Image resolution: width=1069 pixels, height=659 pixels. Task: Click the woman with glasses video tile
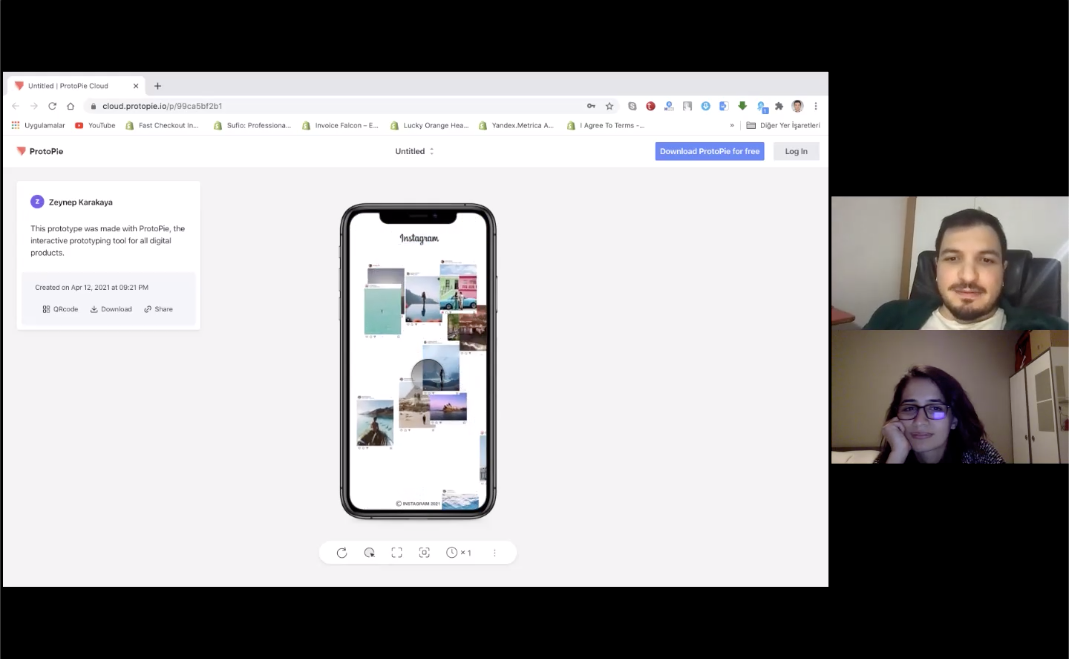pos(950,397)
